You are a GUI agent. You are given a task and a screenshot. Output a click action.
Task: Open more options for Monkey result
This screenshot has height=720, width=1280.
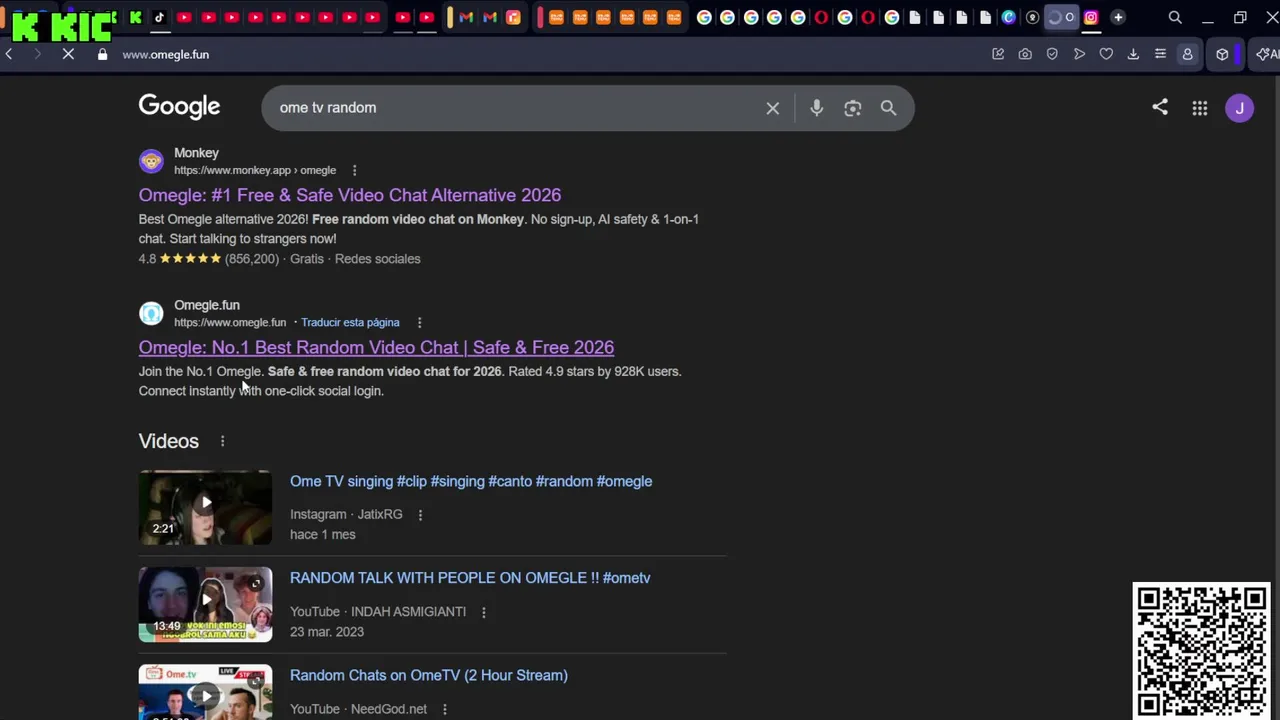click(354, 170)
